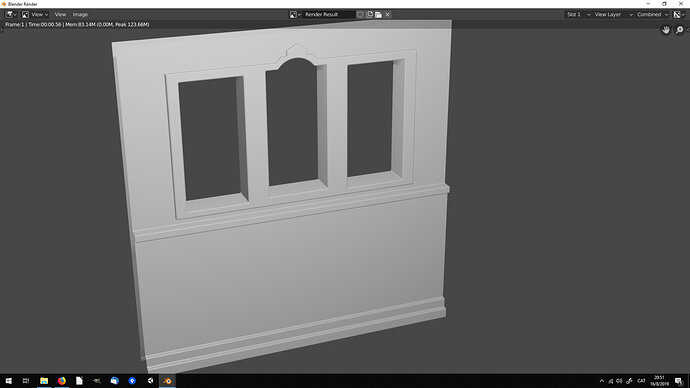Click the pan hand gizmo icon

[x=666, y=30]
